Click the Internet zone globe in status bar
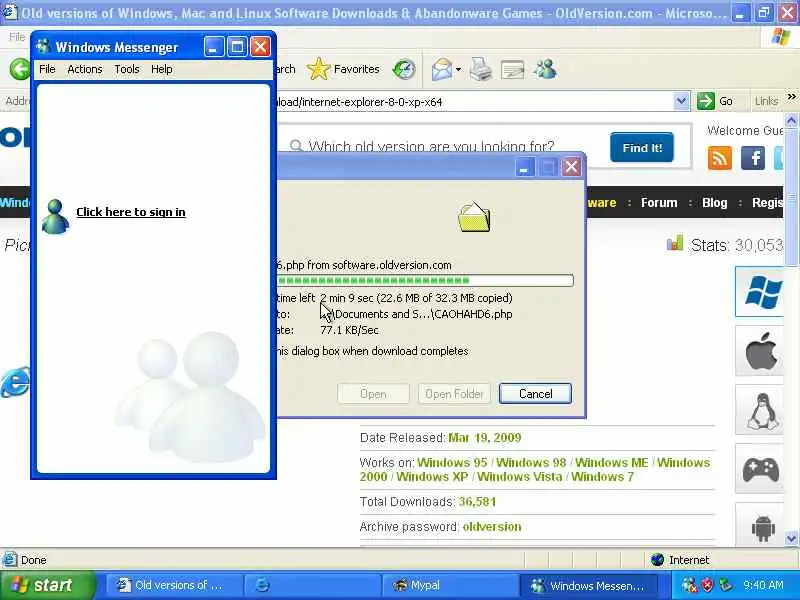This screenshot has height=600, width=800. pos(657,560)
